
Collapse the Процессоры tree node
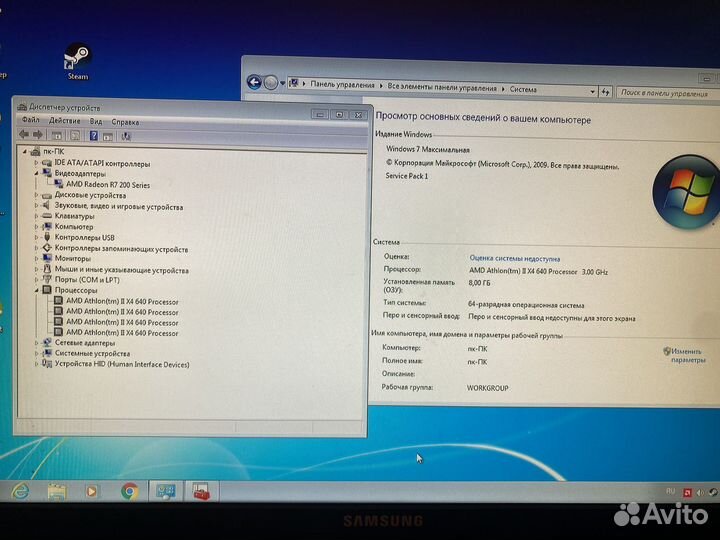pyautogui.click(x=37, y=290)
